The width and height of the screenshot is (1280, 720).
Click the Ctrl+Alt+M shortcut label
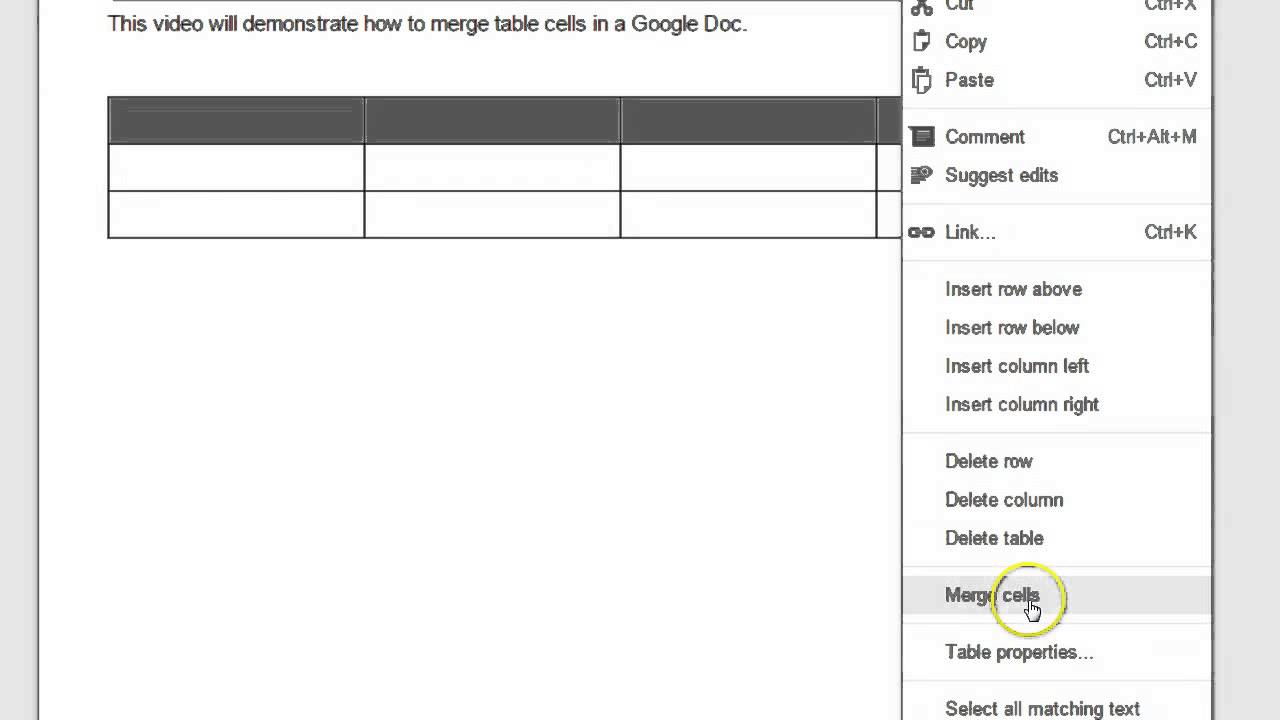[x=1152, y=137]
